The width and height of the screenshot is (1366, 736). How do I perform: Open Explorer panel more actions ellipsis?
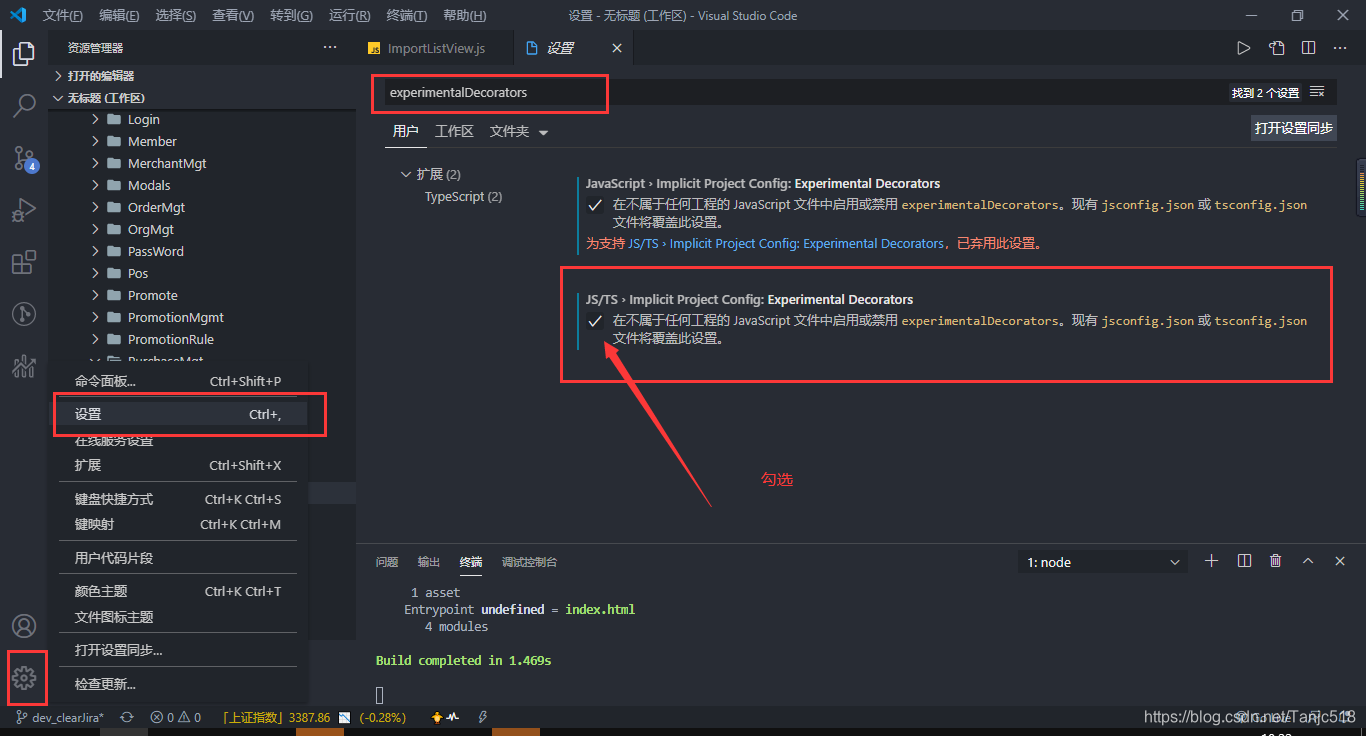coord(330,48)
